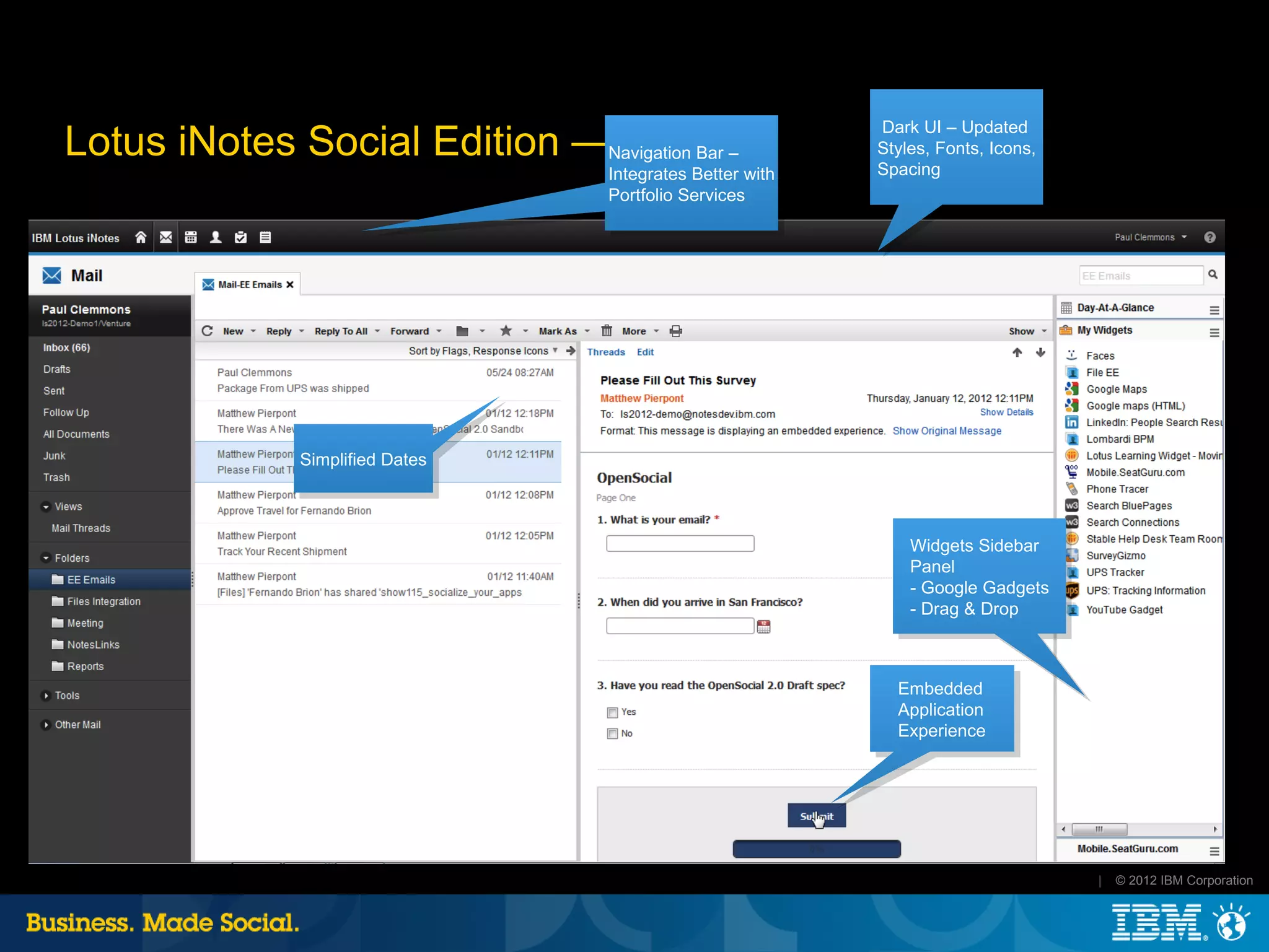Open the date picker calendar icon
This screenshot has width=1269, height=952.
click(763, 626)
